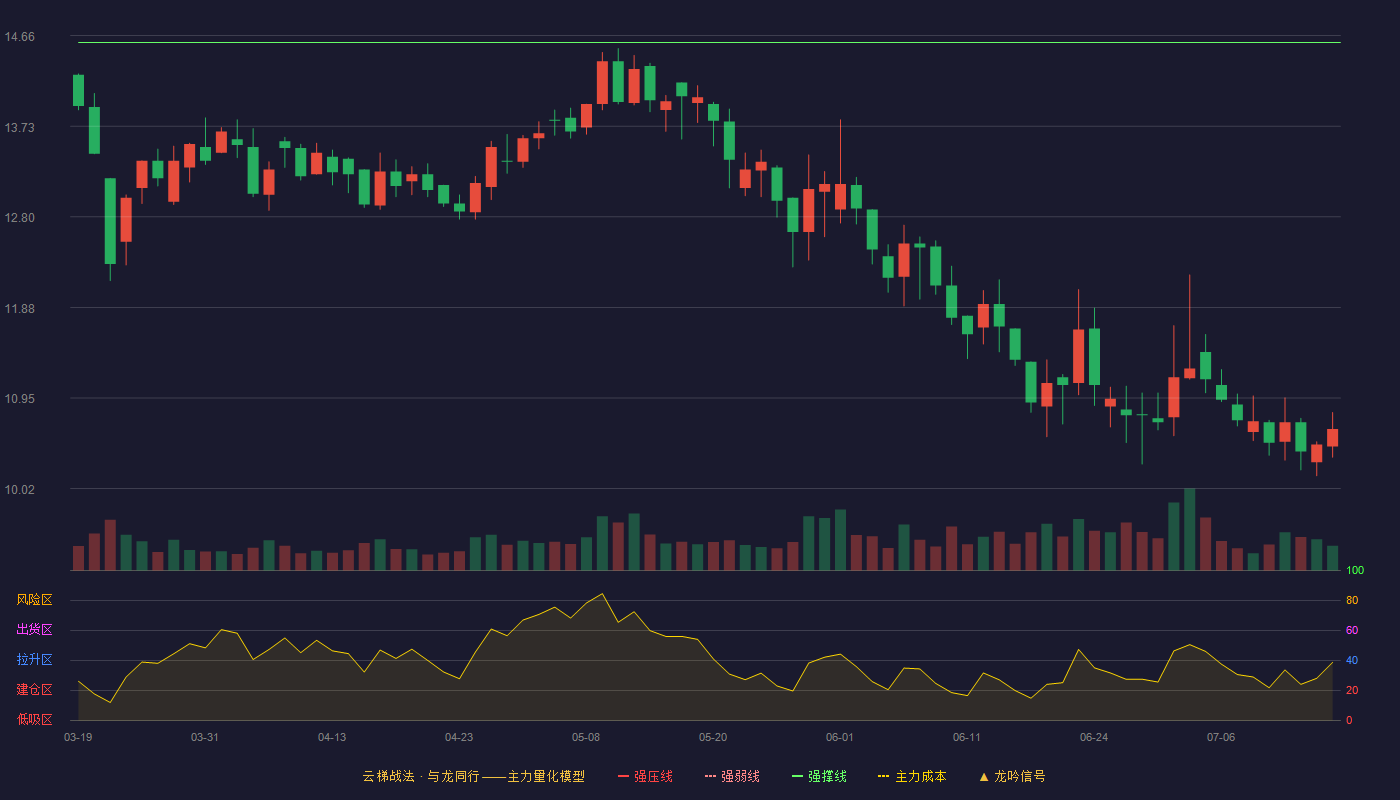The width and height of the screenshot is (1400, 800).
Task: Click the 05-20 date label
Action: point(713,737)
